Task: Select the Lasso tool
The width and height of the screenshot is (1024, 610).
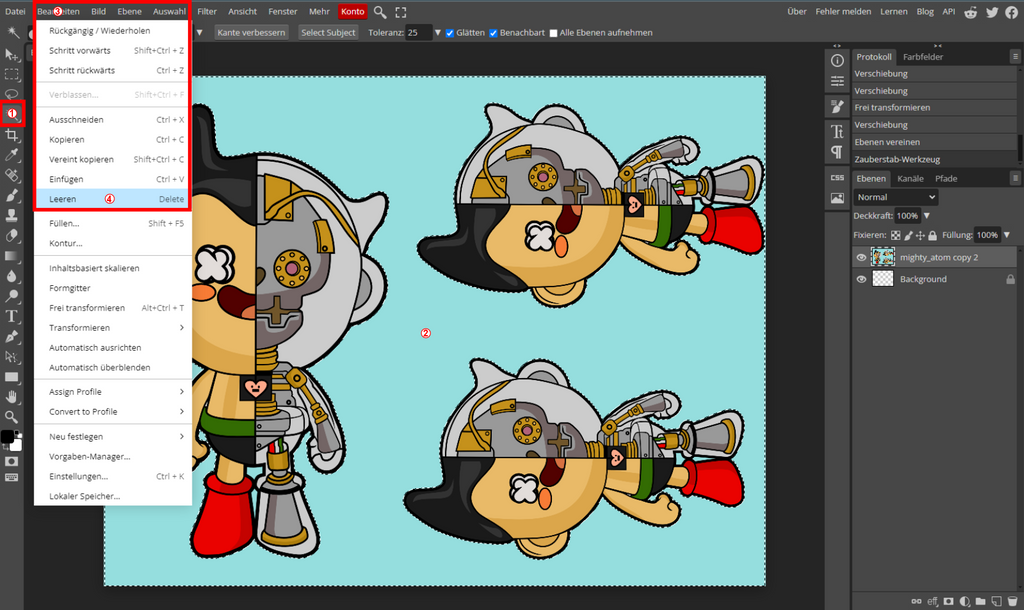Action: [12, 94]
